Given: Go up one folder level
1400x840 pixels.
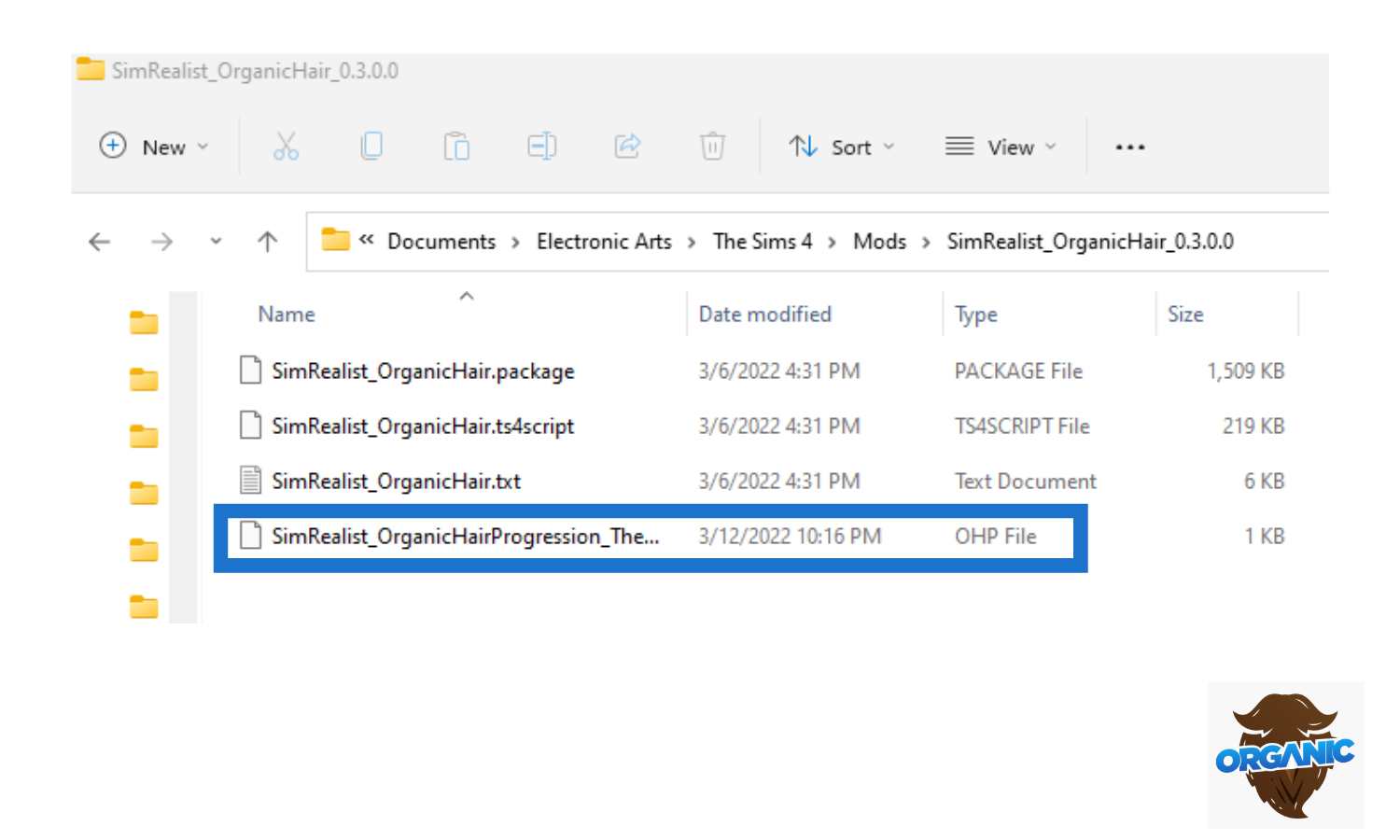Looking at the screenshot, I should [268, 242].
